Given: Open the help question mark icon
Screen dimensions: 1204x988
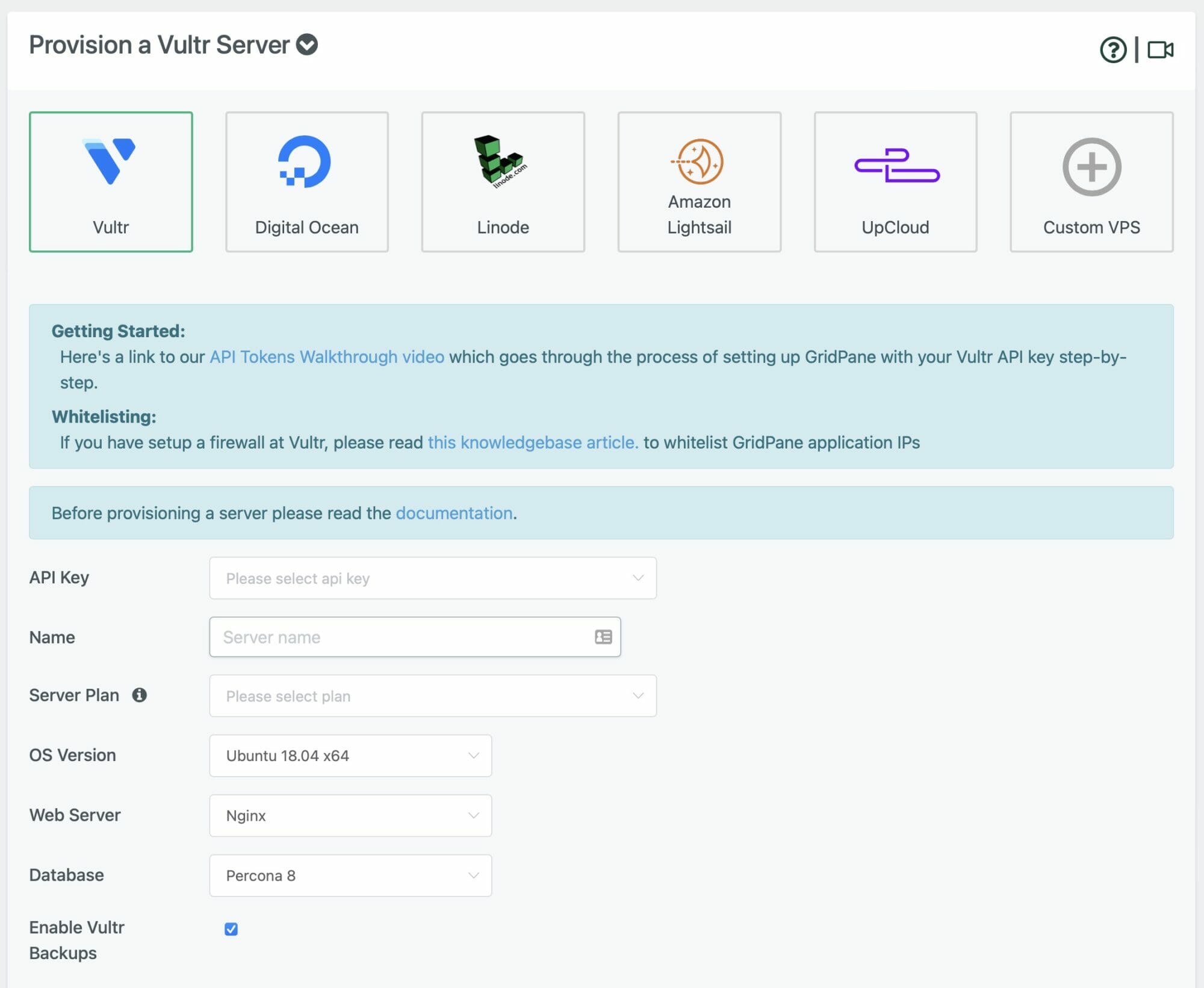Looking at the screenshot, I should [x=1113, y=49].
